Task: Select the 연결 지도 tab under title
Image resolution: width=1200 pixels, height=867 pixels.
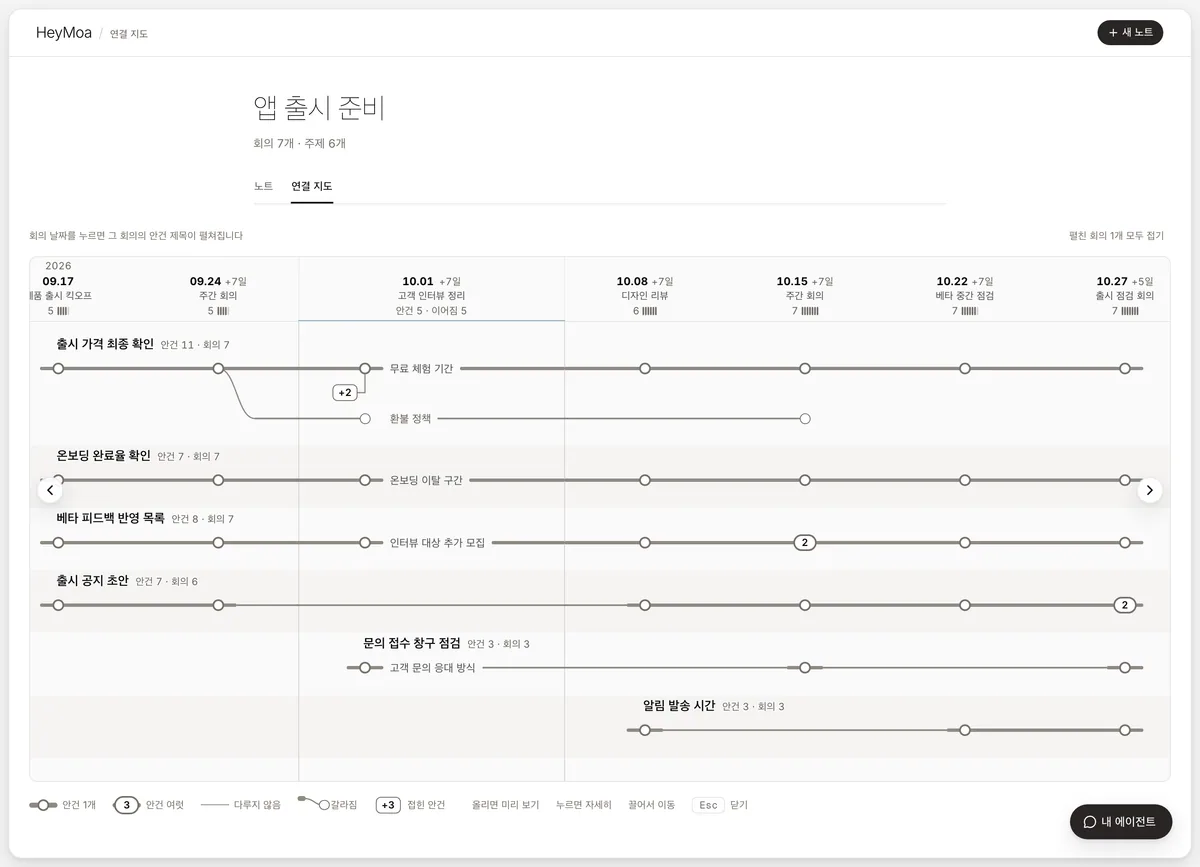Action: pyautogui.click(x=312, y=186)
